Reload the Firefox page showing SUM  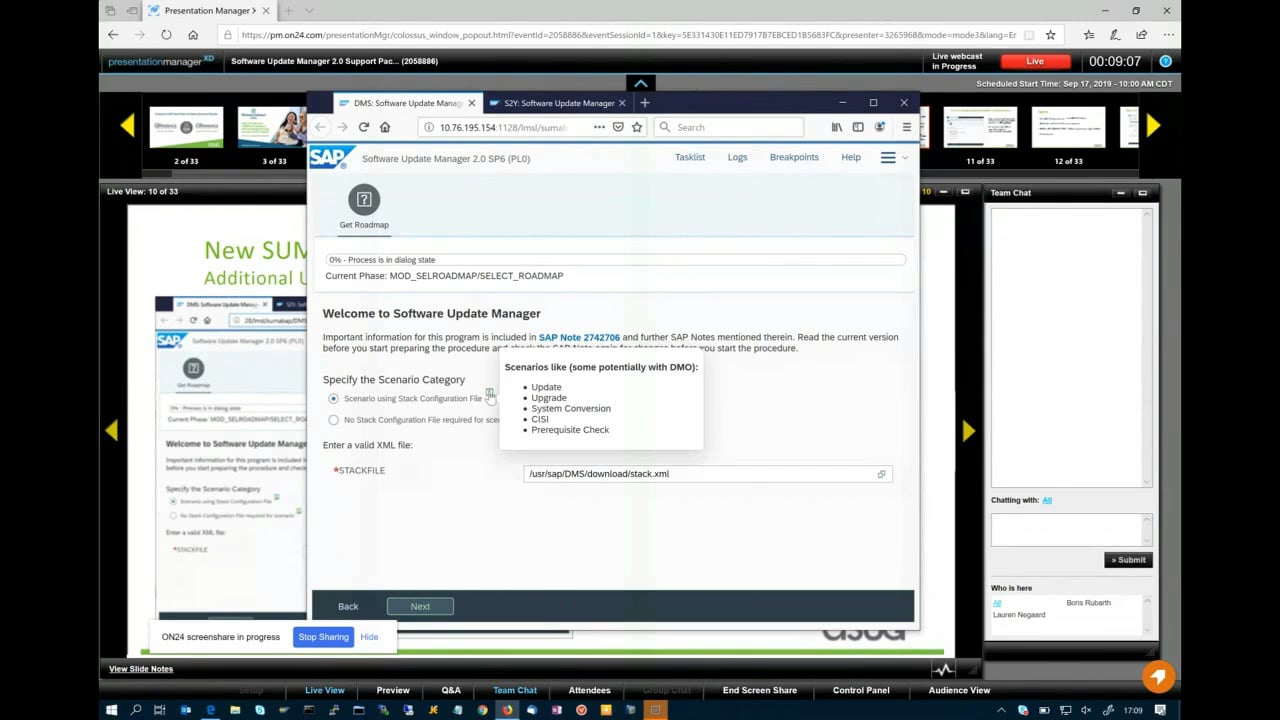(364, 127)
